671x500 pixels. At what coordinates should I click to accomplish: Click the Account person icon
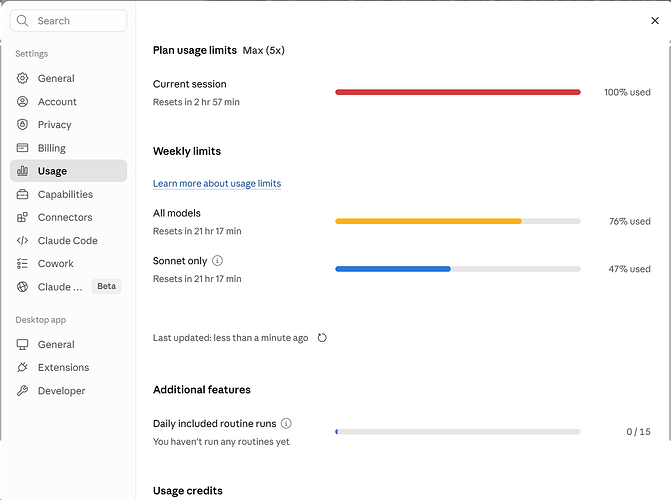coord(22,101)
